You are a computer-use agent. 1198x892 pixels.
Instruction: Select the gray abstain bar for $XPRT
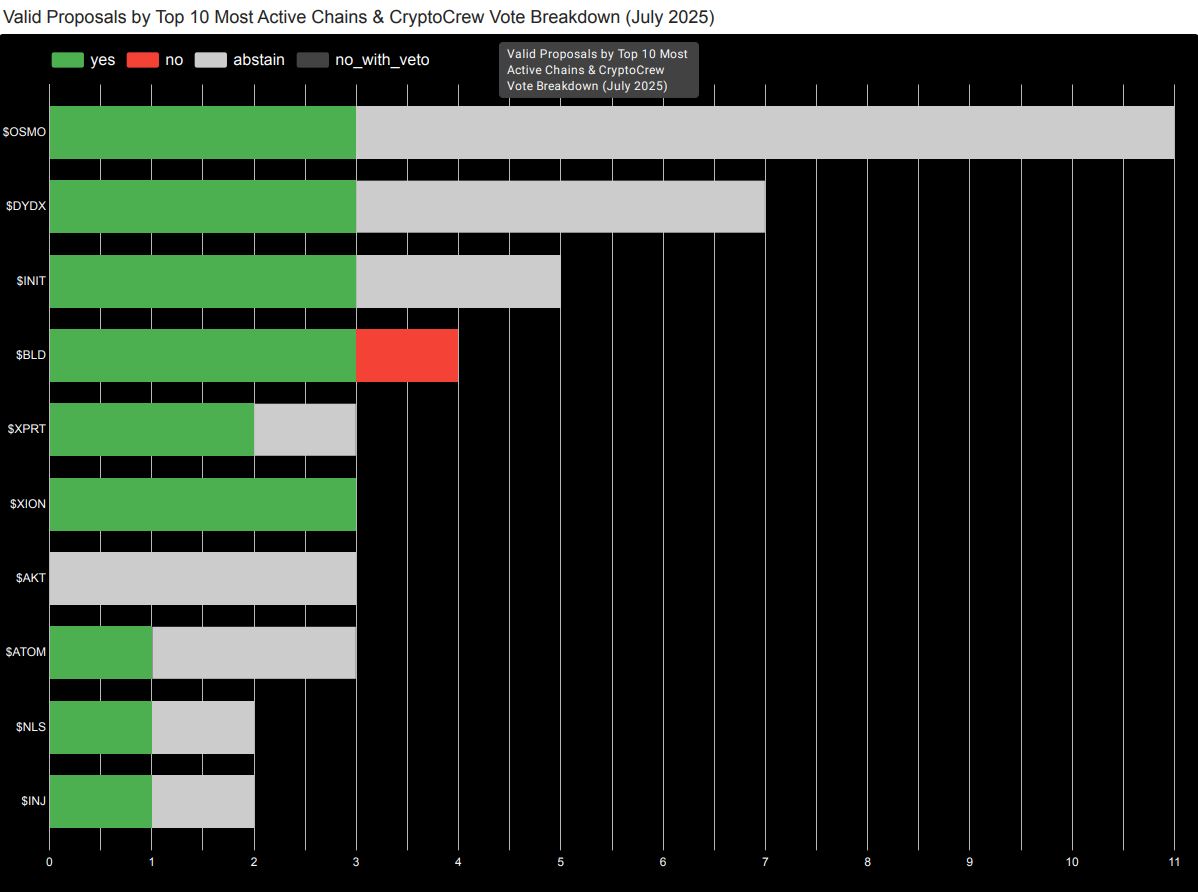pyautogui.click(x=305, y=430)
